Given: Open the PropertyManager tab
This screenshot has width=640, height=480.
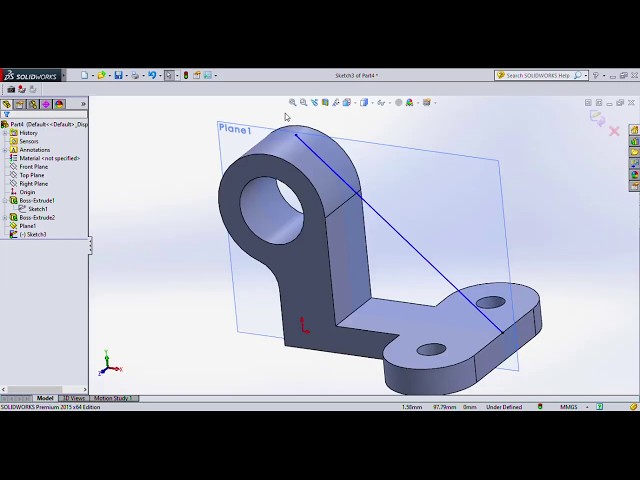Looking at the screenshot, I should [20, 104].
